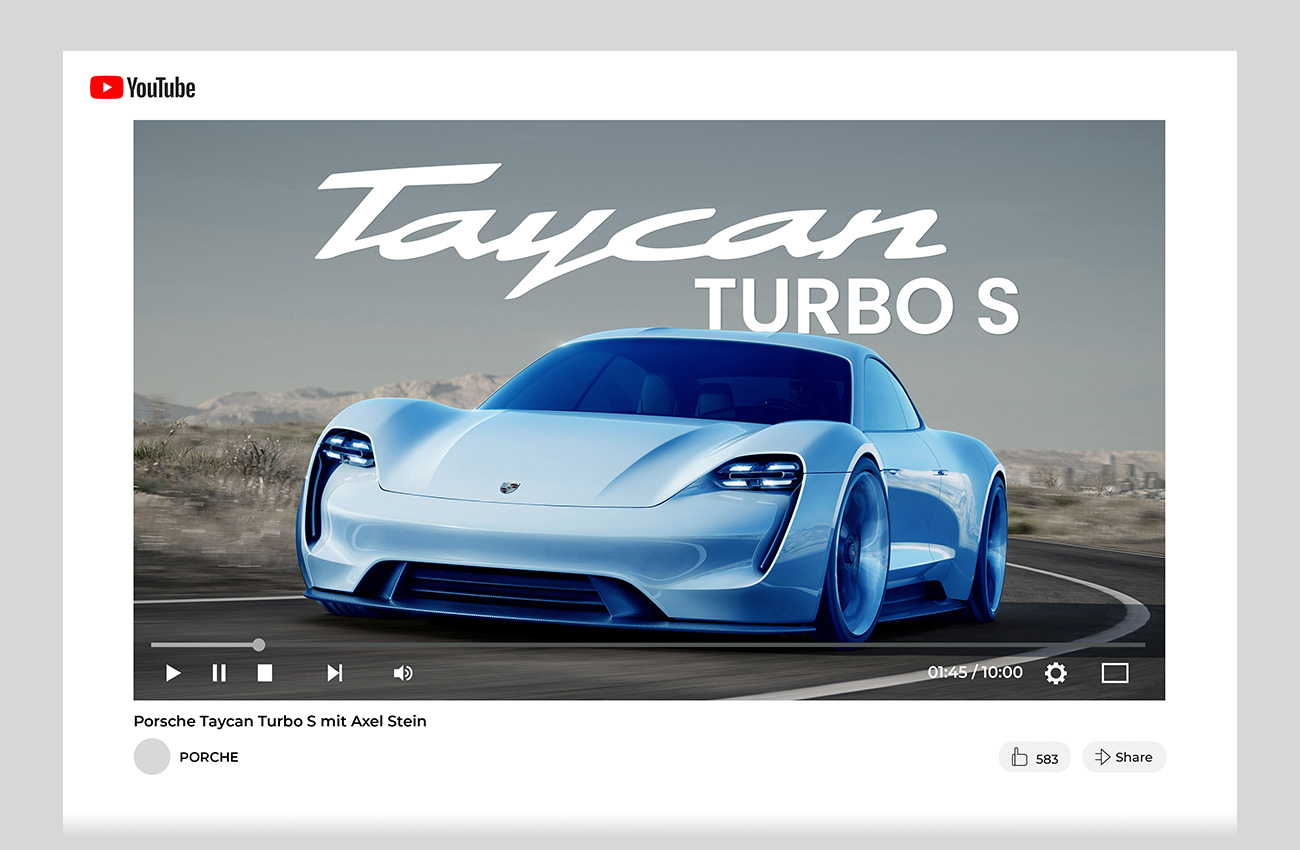Click the Porsche crest on the car hood
1300x850 pixels.
coord(510,487)
